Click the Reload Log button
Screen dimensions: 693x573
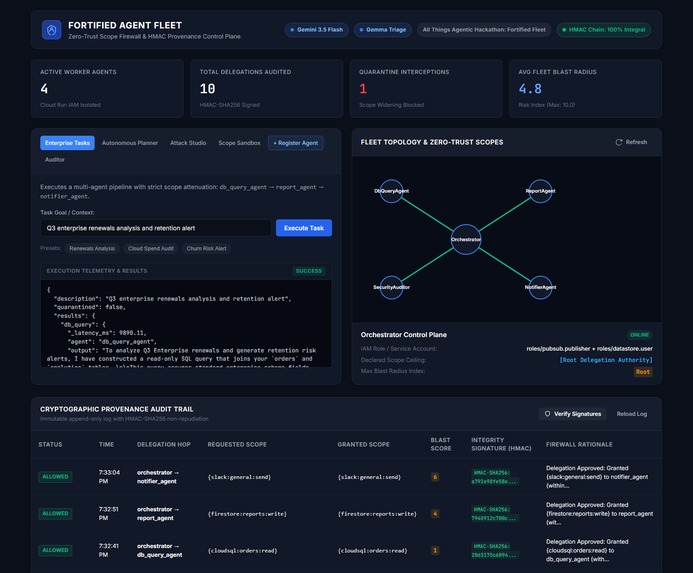(x=632, y=414)
